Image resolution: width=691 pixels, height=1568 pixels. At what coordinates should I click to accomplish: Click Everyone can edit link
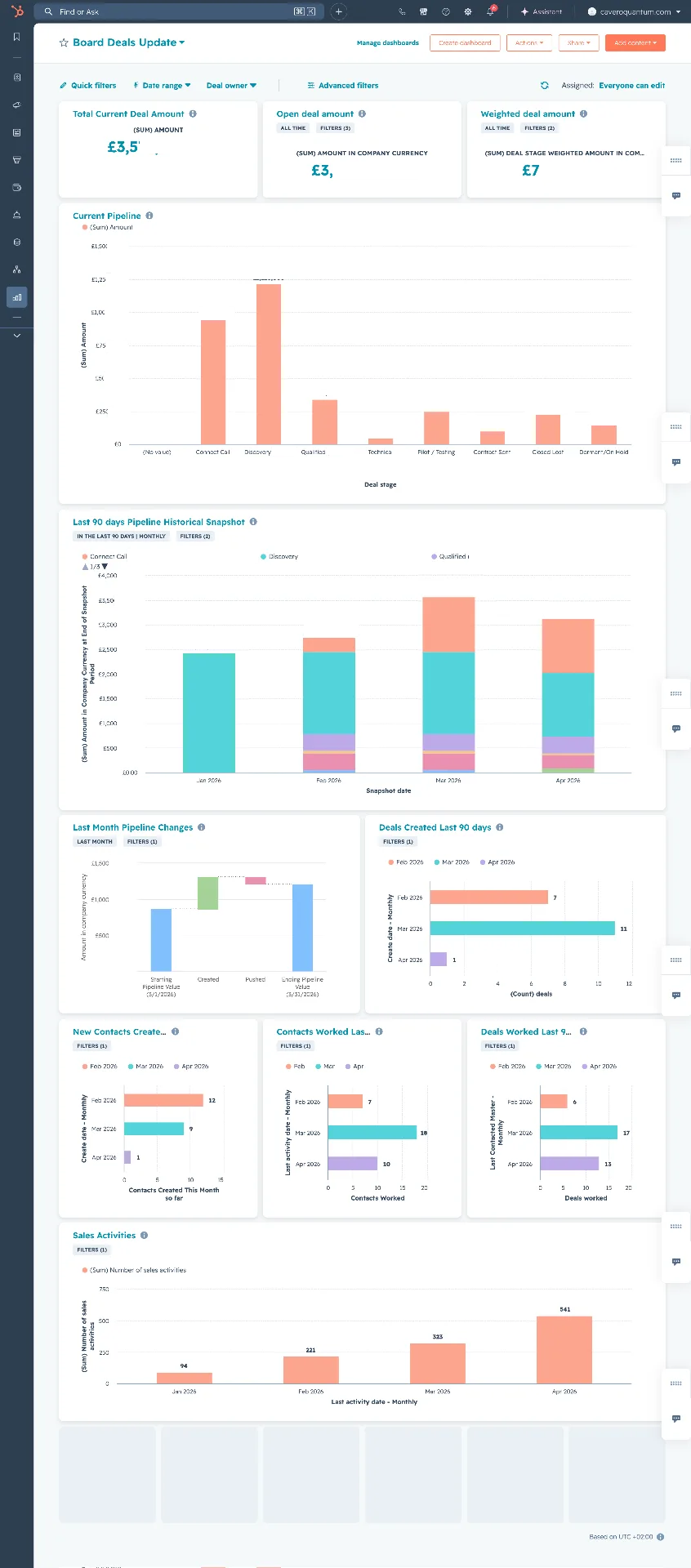click(631, 85)
